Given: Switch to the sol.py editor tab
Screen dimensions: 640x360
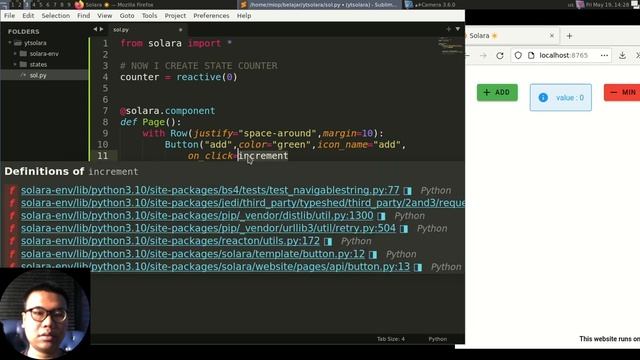Looking at the screenshot, I should [147, 30].
